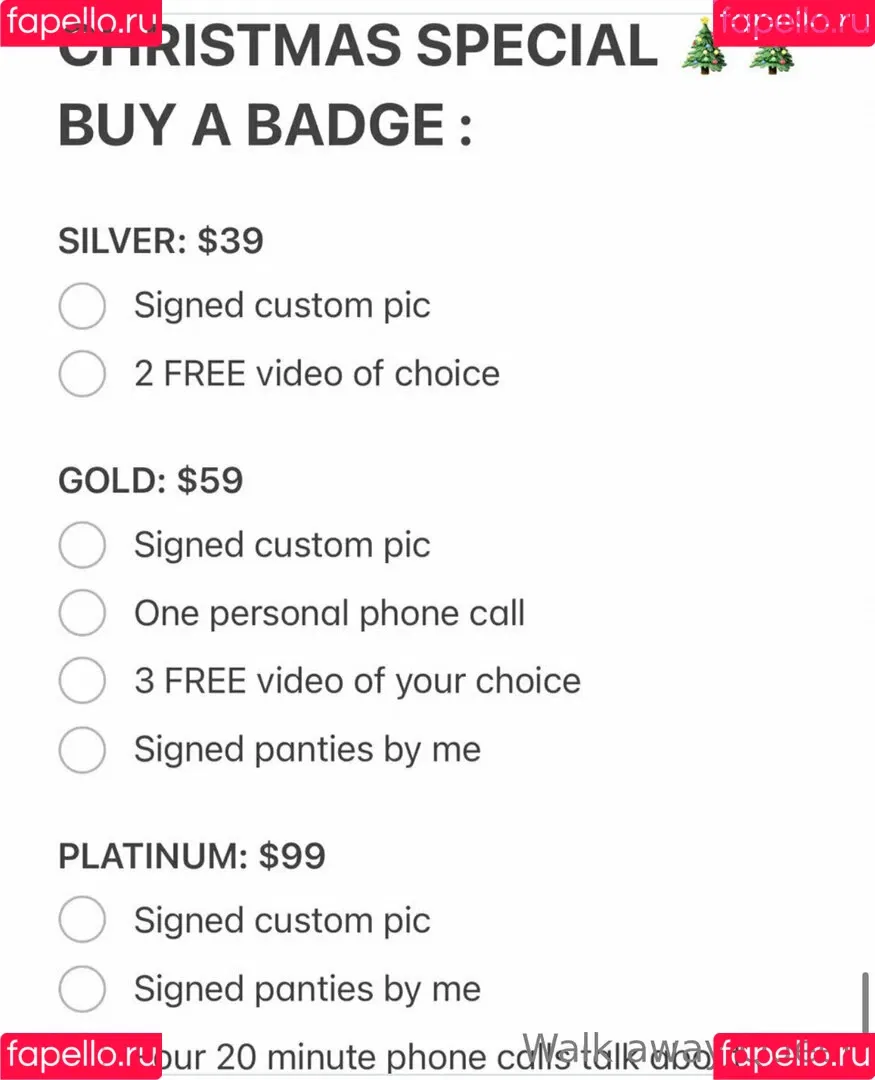This screenshot has height=1080, width=875.
Task: Check the One personal phone call circle
Action: pos(82,612)
